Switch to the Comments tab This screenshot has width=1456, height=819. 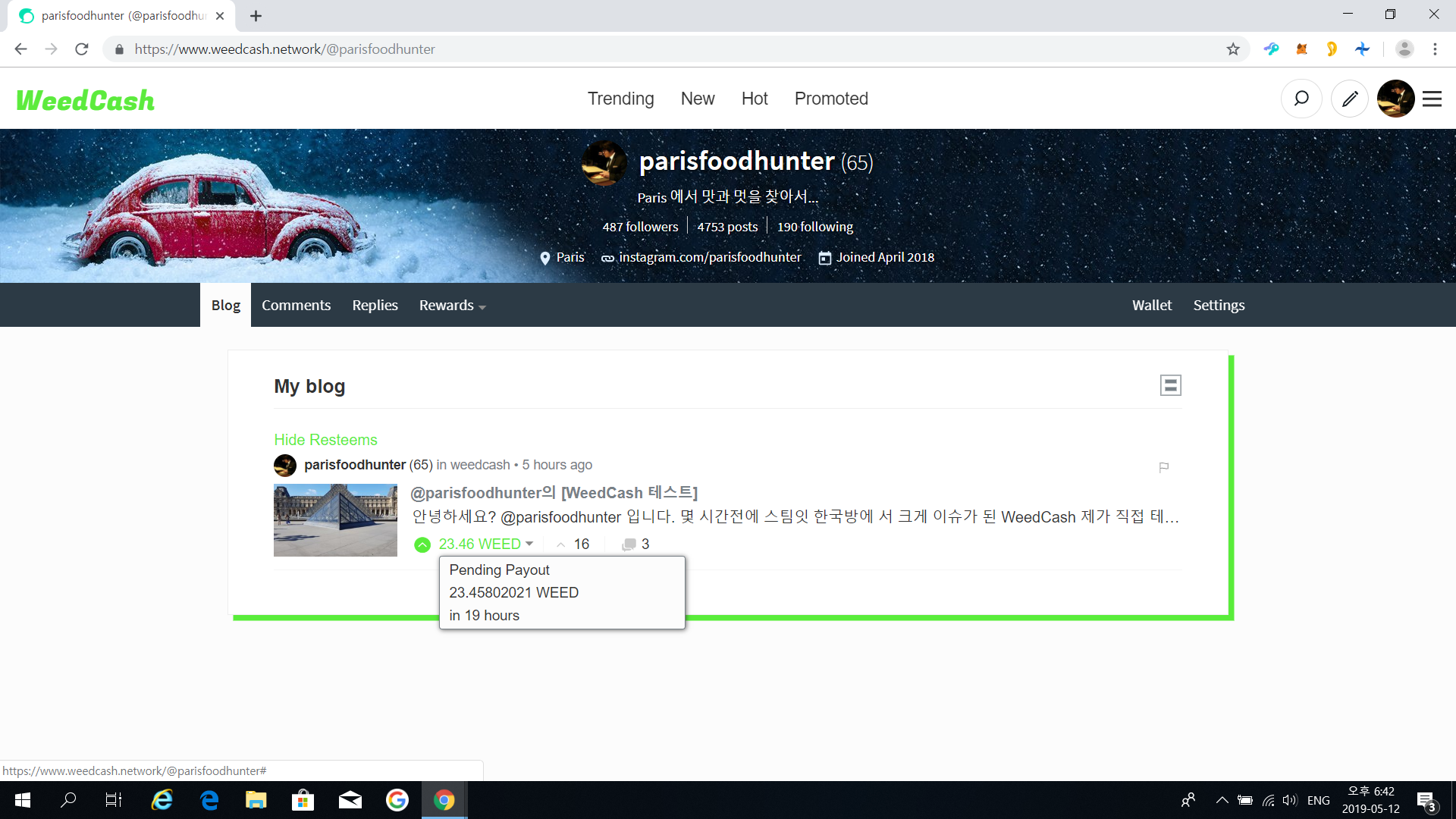click(x=296, y=305)
